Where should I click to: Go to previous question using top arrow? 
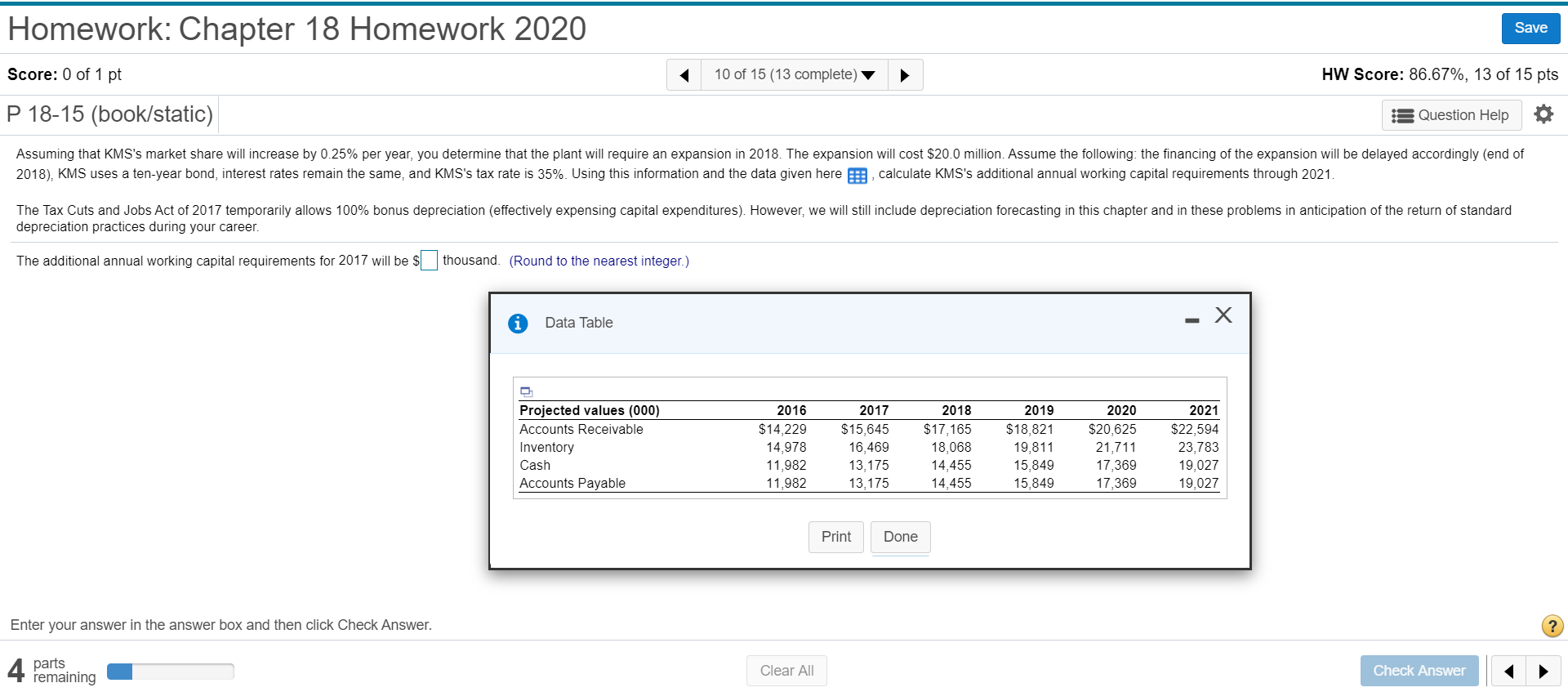pos(684,75)
